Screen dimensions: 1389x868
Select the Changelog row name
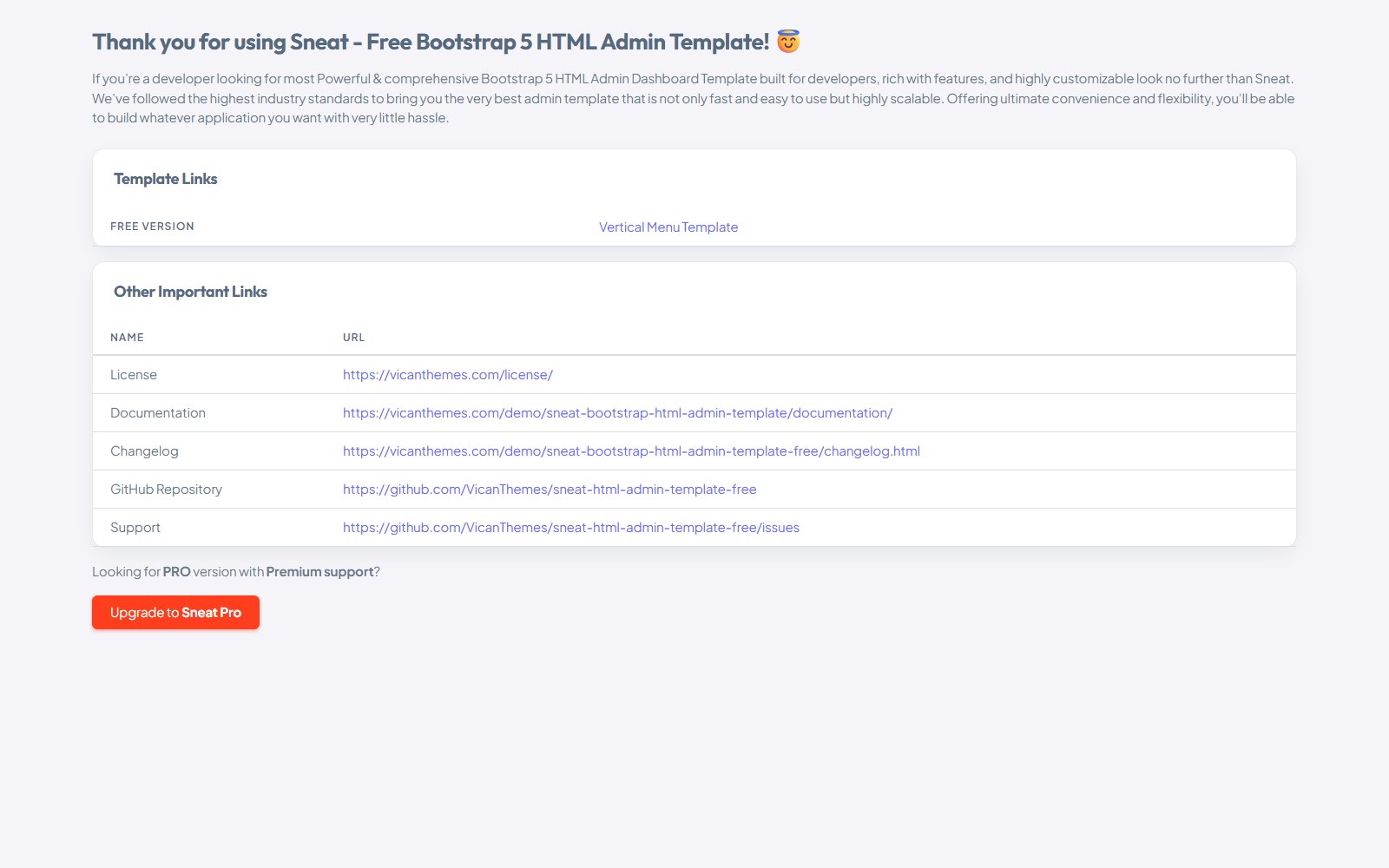point(144,451)
